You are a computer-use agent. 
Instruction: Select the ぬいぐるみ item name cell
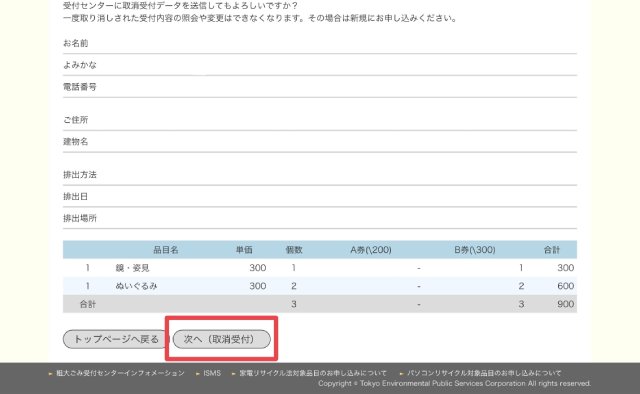pos(136,286)
